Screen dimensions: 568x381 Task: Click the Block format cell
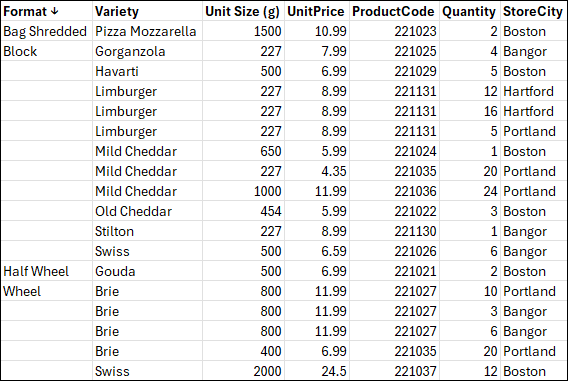[47, 51]
